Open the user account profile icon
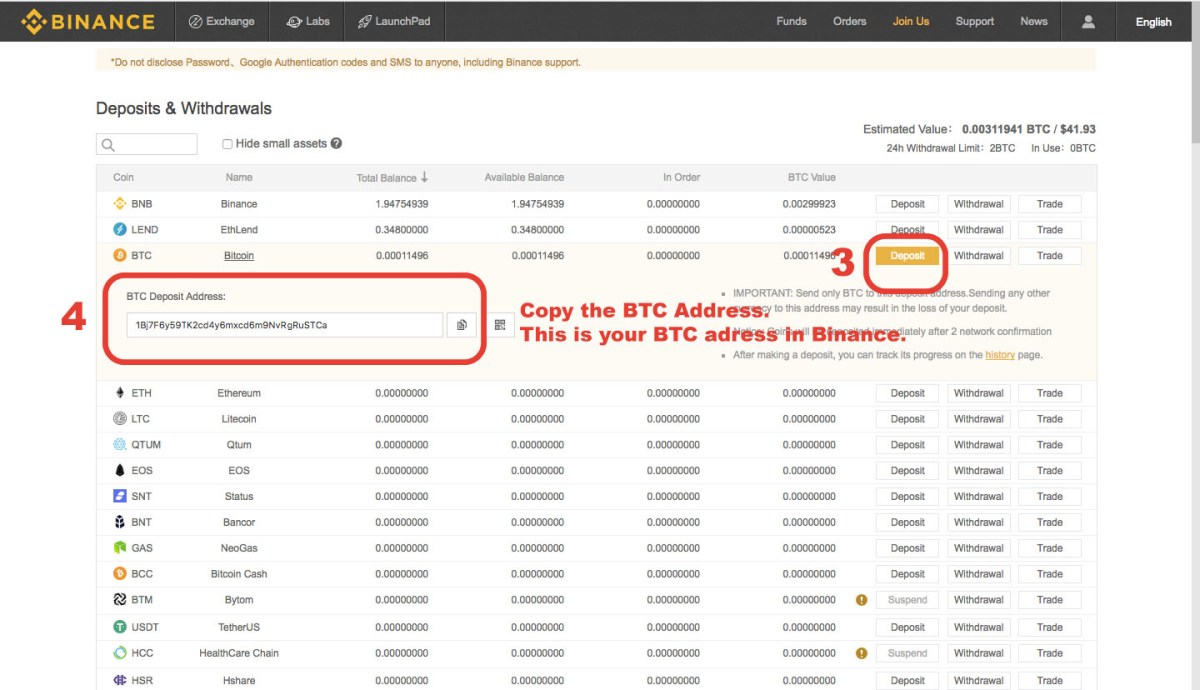This screenshot has width=1200, height=690. 1089,21
